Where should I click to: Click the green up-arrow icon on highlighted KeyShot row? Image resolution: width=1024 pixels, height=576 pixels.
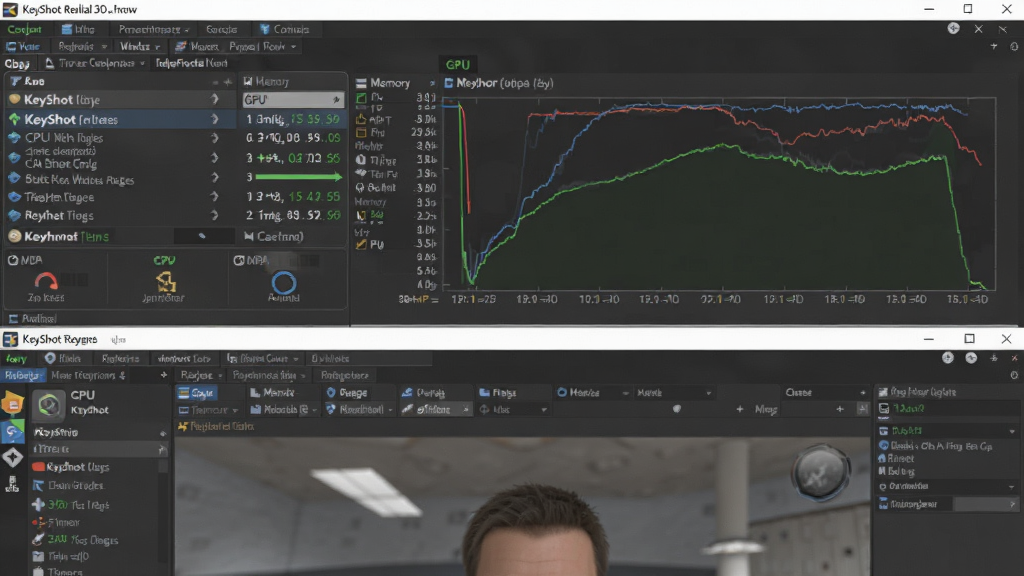[x=14, y=120]
